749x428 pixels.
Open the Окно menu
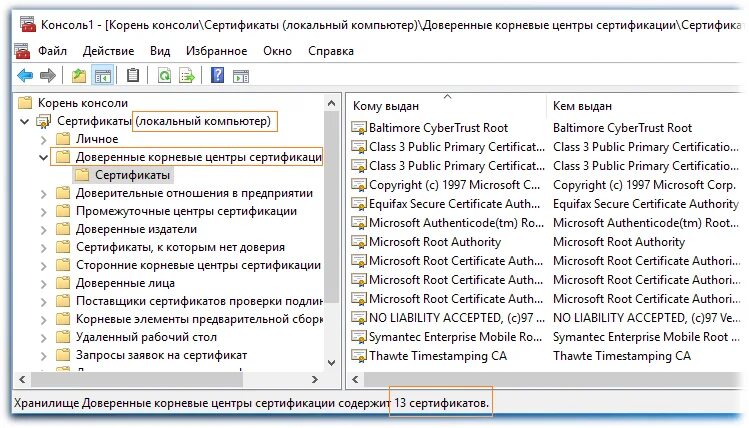click(x=278, y=51)
